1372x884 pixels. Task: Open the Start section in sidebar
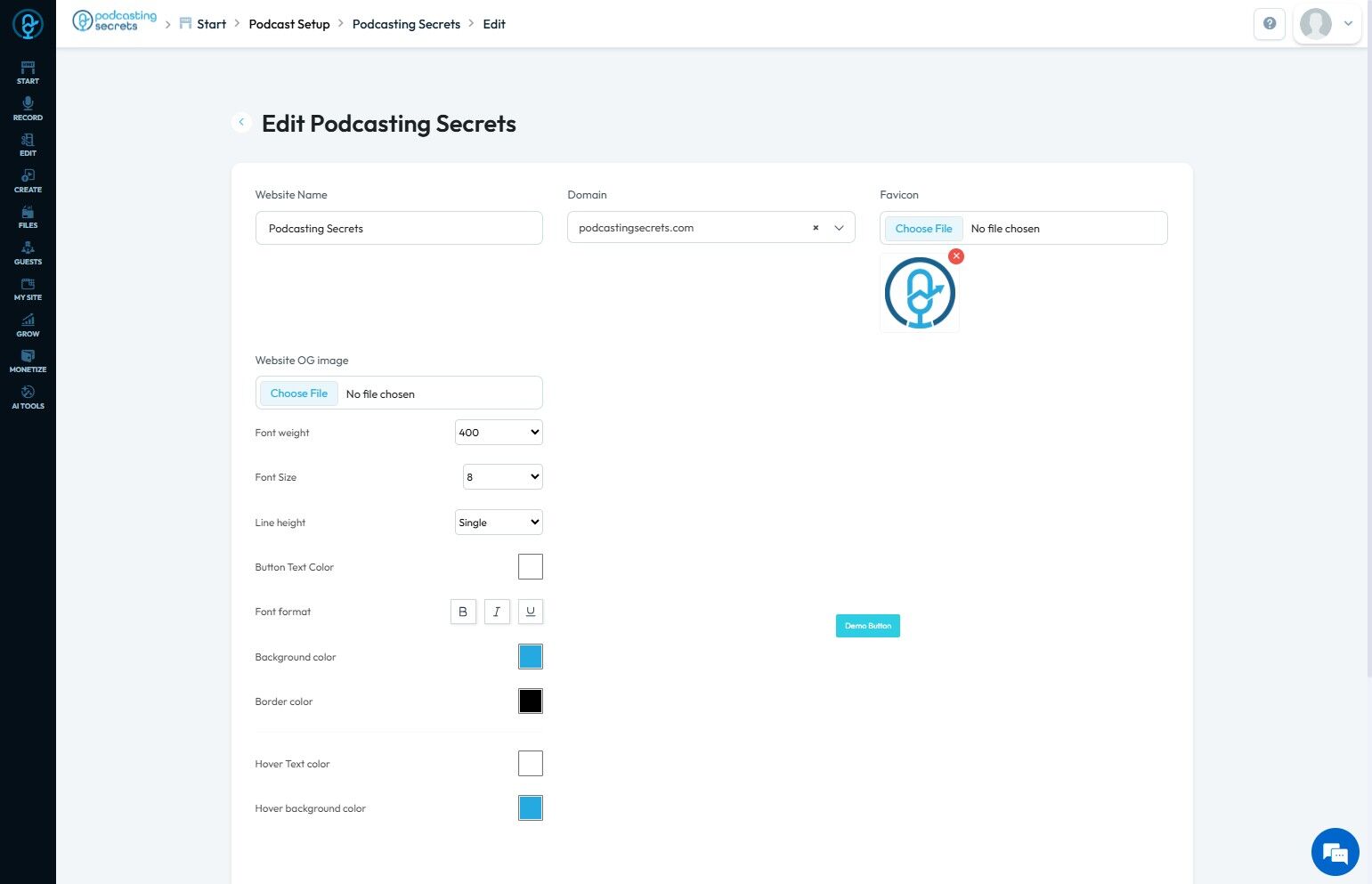tap(28, 73)
